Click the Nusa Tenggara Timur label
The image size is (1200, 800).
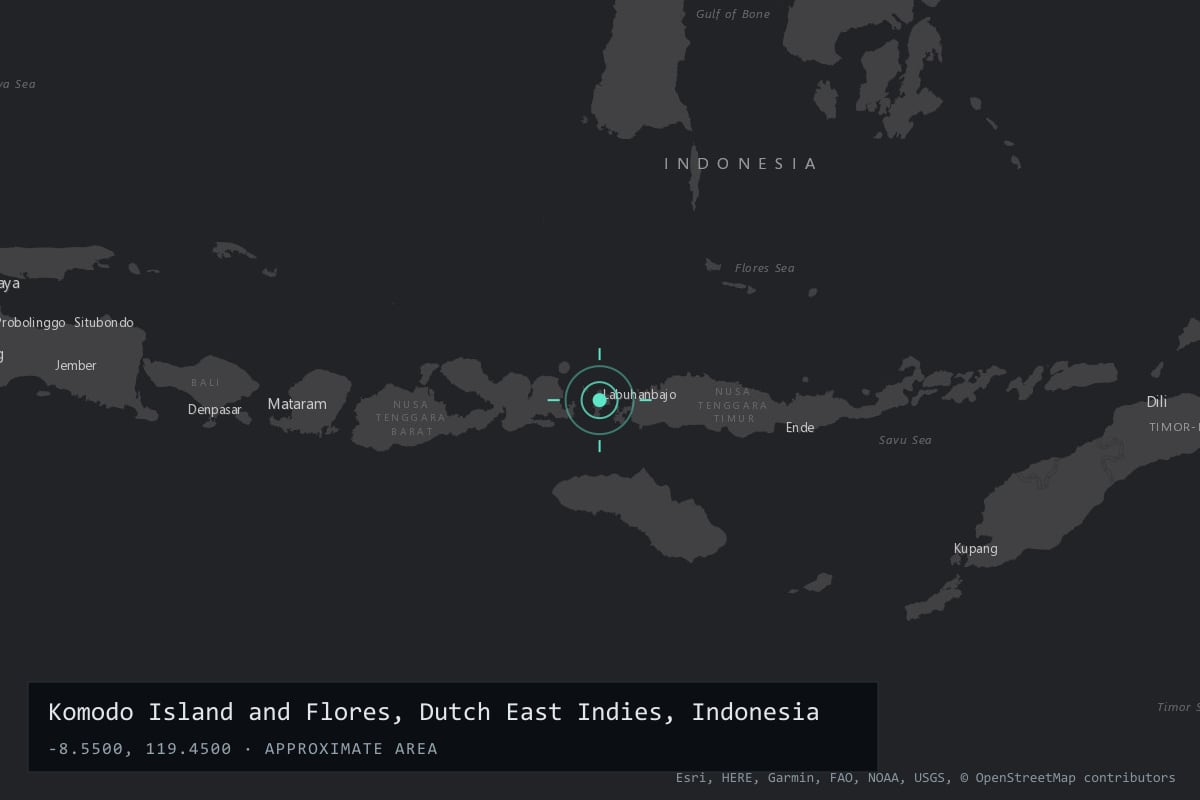[x=733, y=405]
